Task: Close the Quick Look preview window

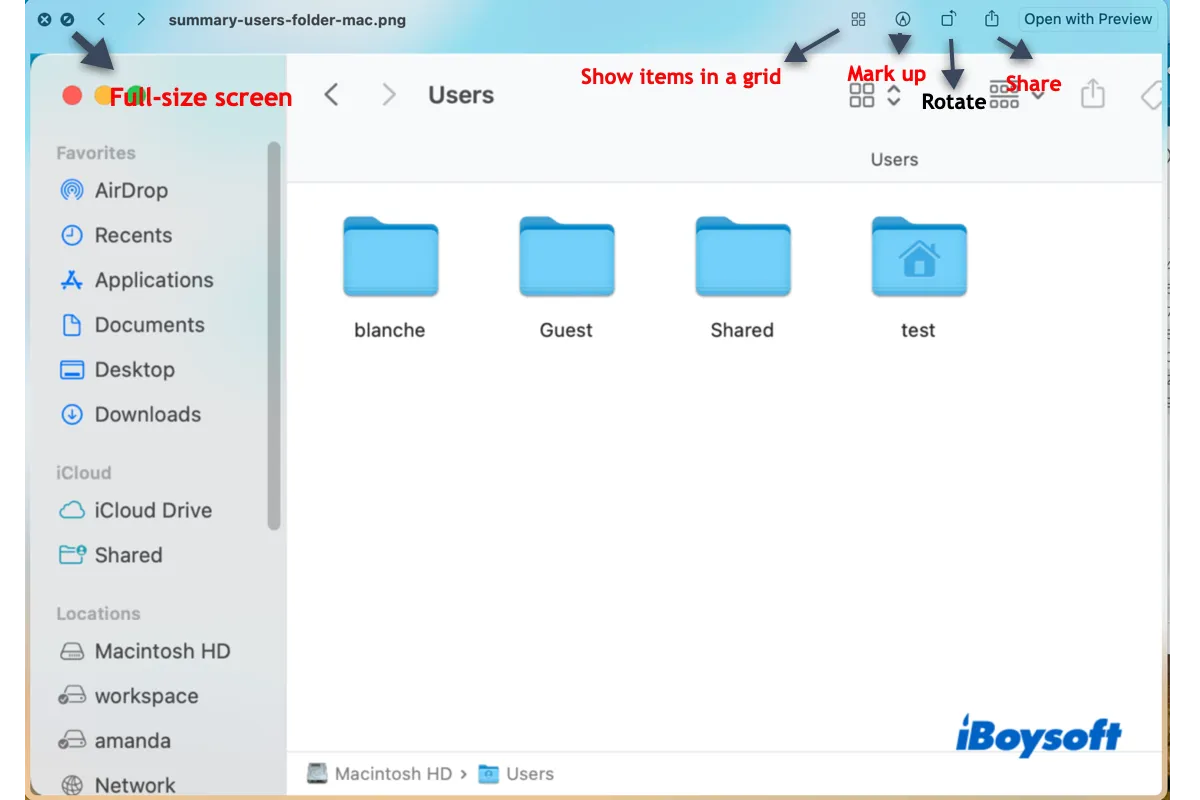Action: [x=44, y=20]
